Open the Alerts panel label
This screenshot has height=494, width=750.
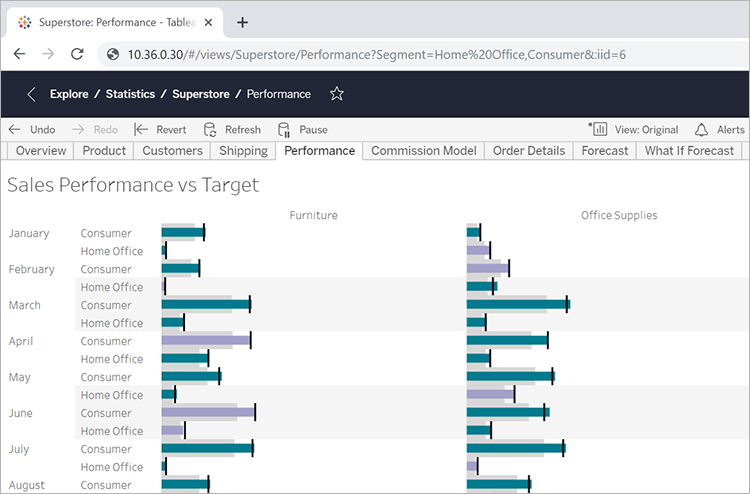731,130
